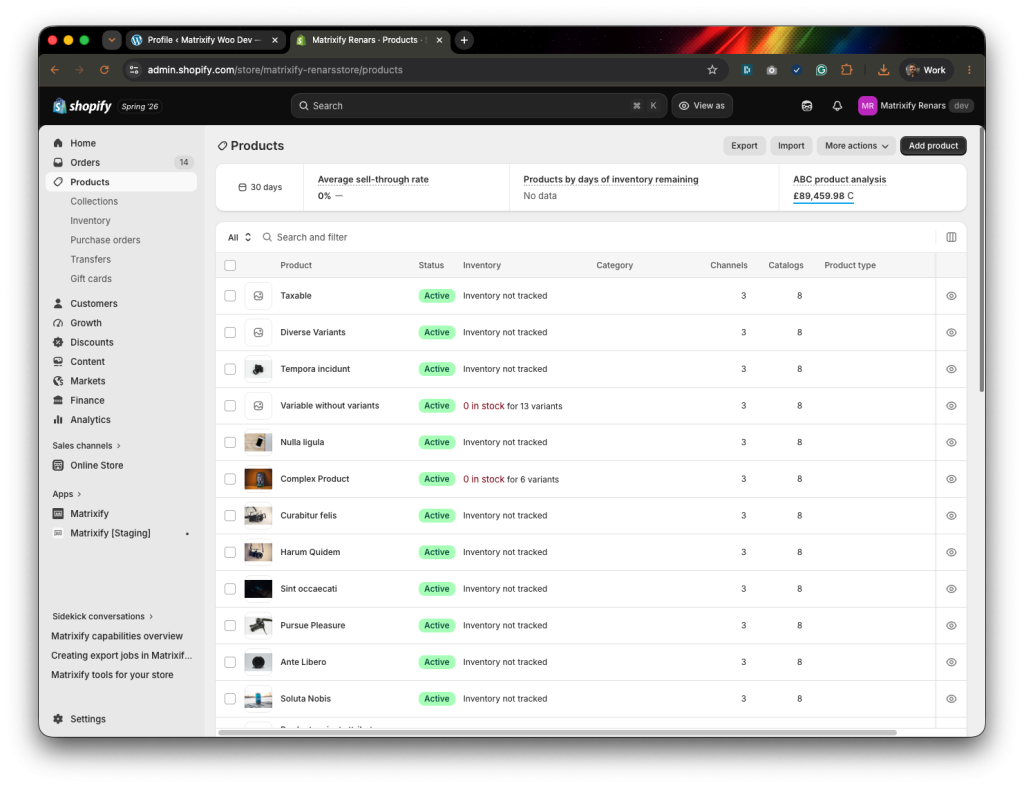This screenshot has width=1024, height=788.
Task: Click the Online Store icon
Action: point(58,465)
